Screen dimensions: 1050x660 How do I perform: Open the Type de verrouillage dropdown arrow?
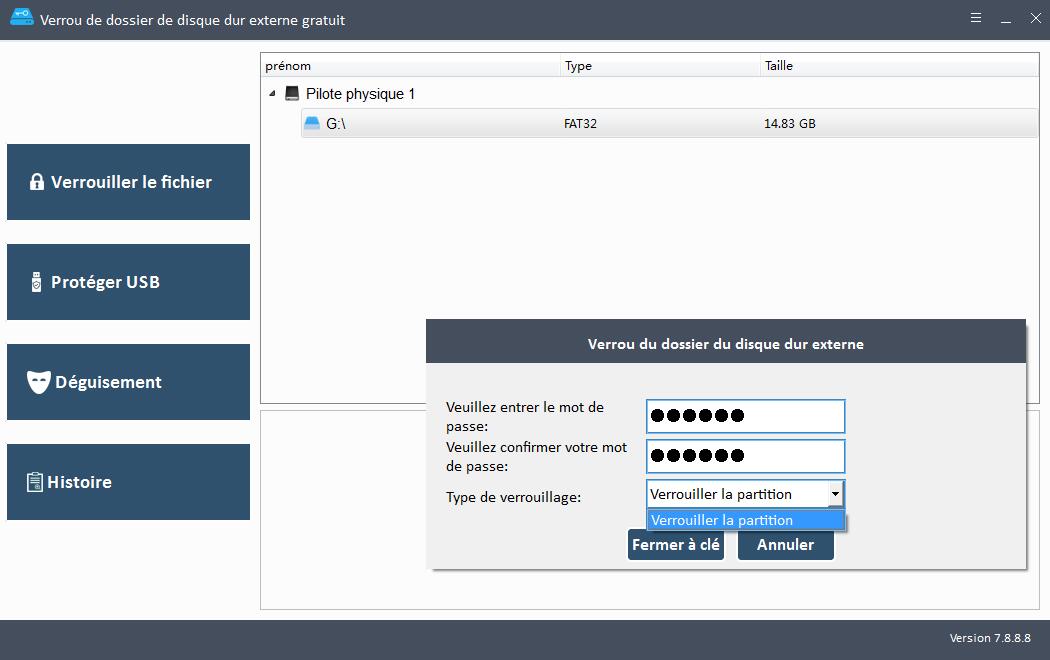point(835,494)
